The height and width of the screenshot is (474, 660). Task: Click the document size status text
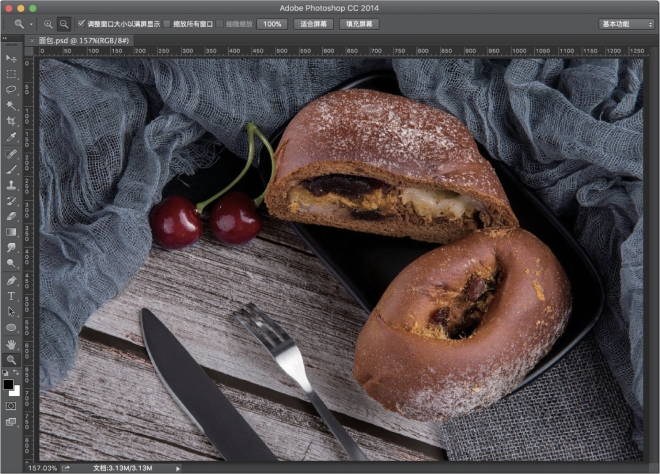(x=122, y=468)
